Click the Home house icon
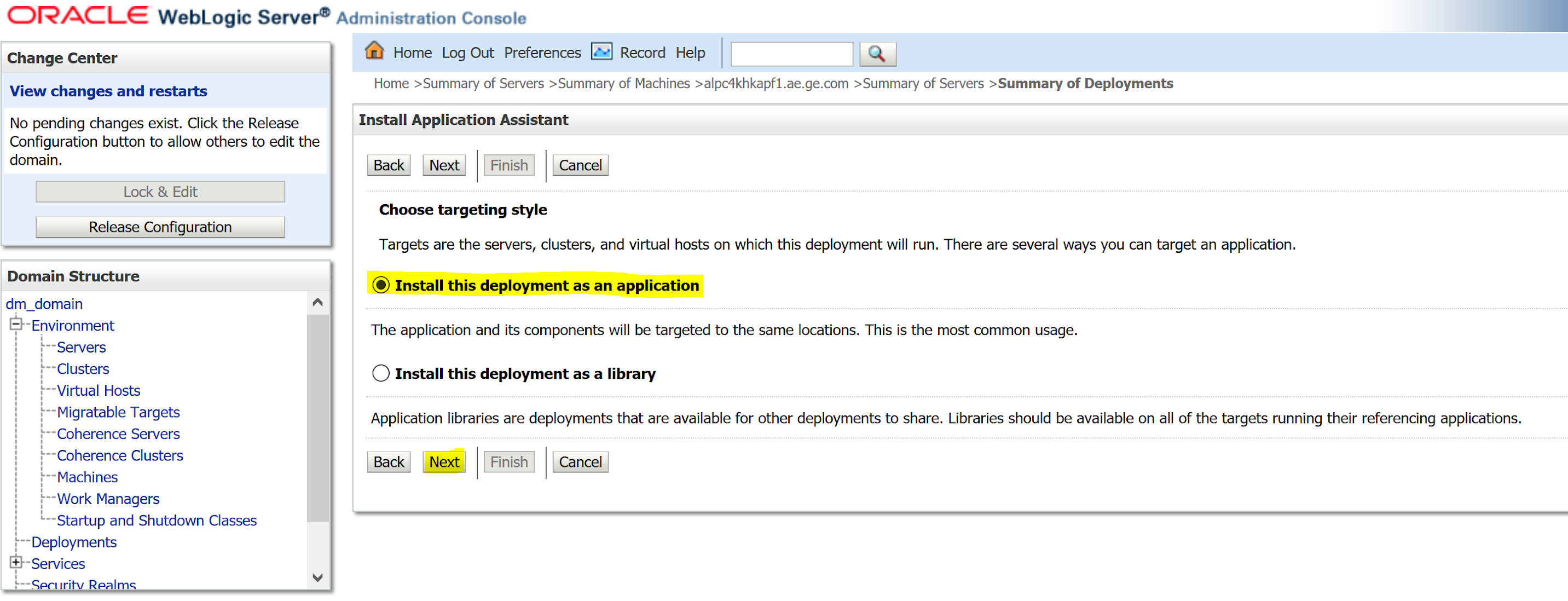 coord(374,51)
